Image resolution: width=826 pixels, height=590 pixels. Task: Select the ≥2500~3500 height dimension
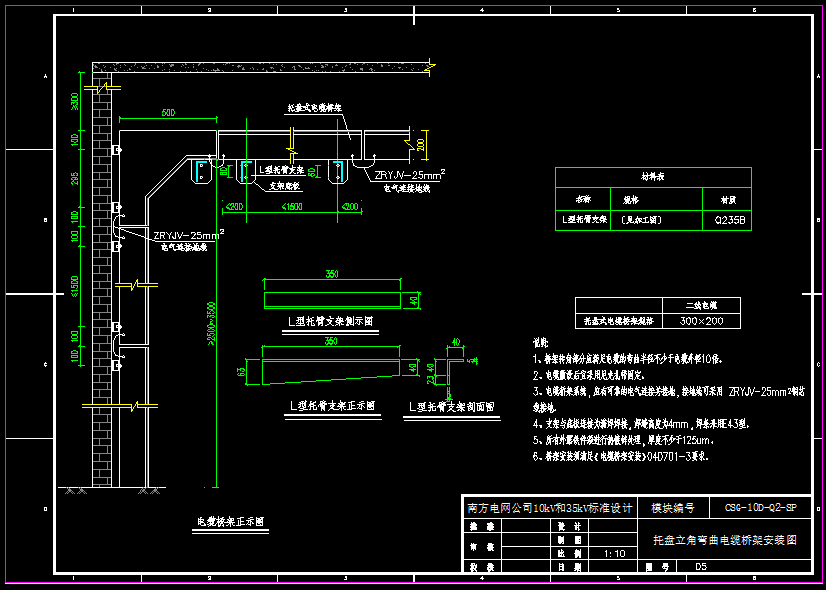coord(211,323)
